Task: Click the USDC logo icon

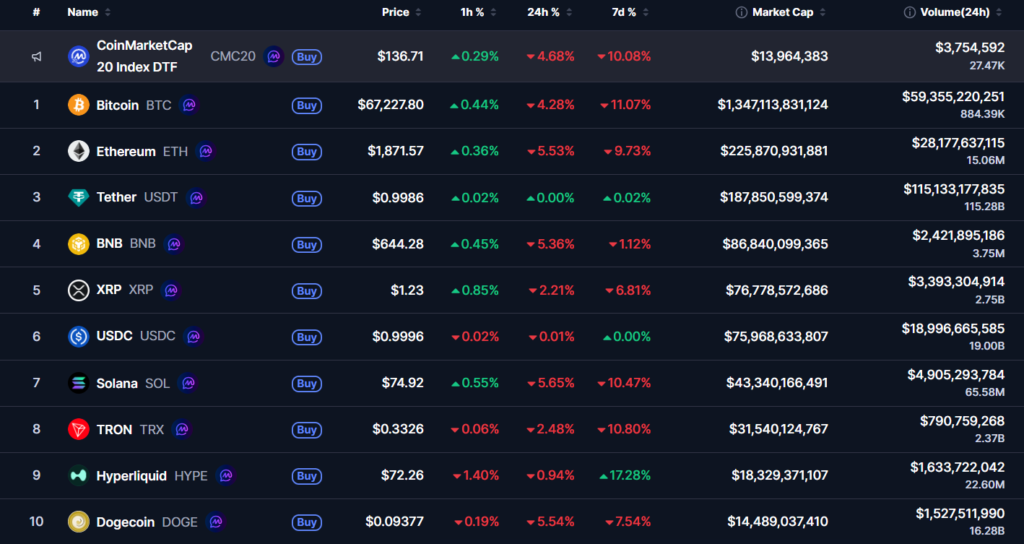Action: point(78,336)
